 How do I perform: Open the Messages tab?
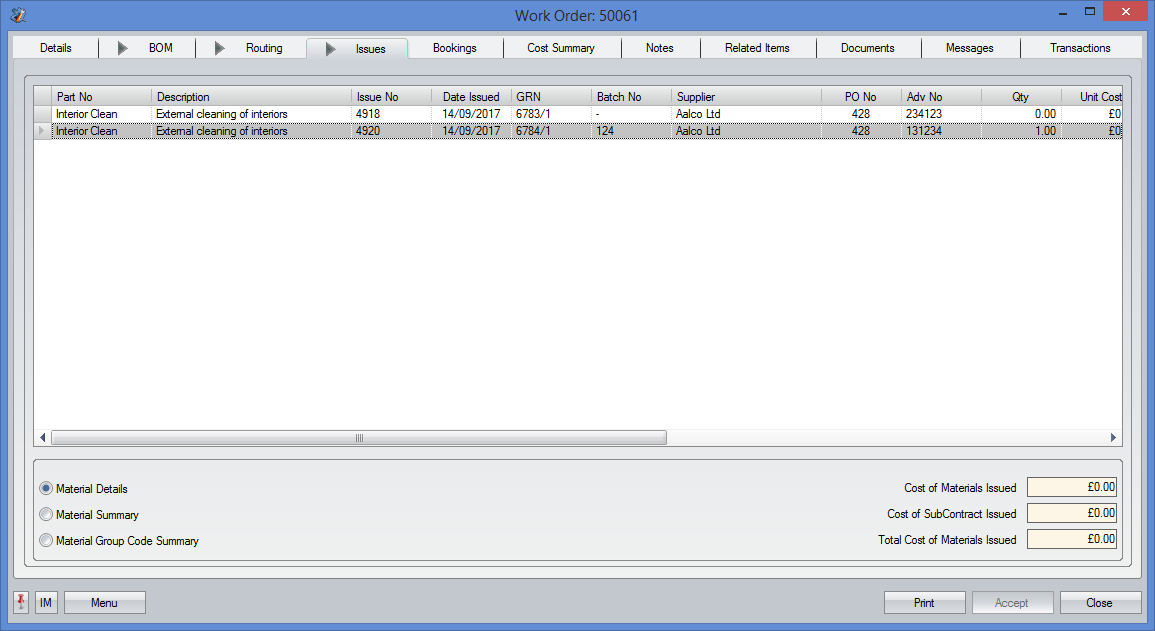(969, 48)
